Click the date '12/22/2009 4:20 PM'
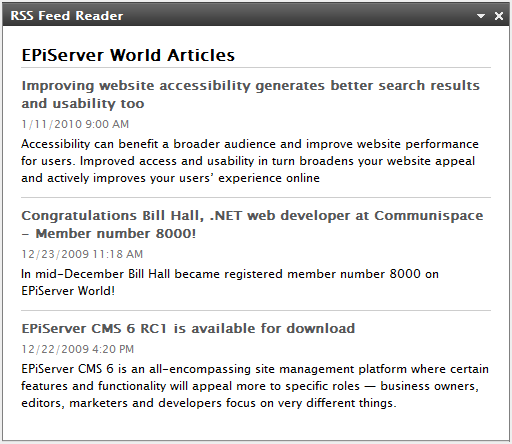The height and width of the screenshot is (444, 512). [78, 349]
